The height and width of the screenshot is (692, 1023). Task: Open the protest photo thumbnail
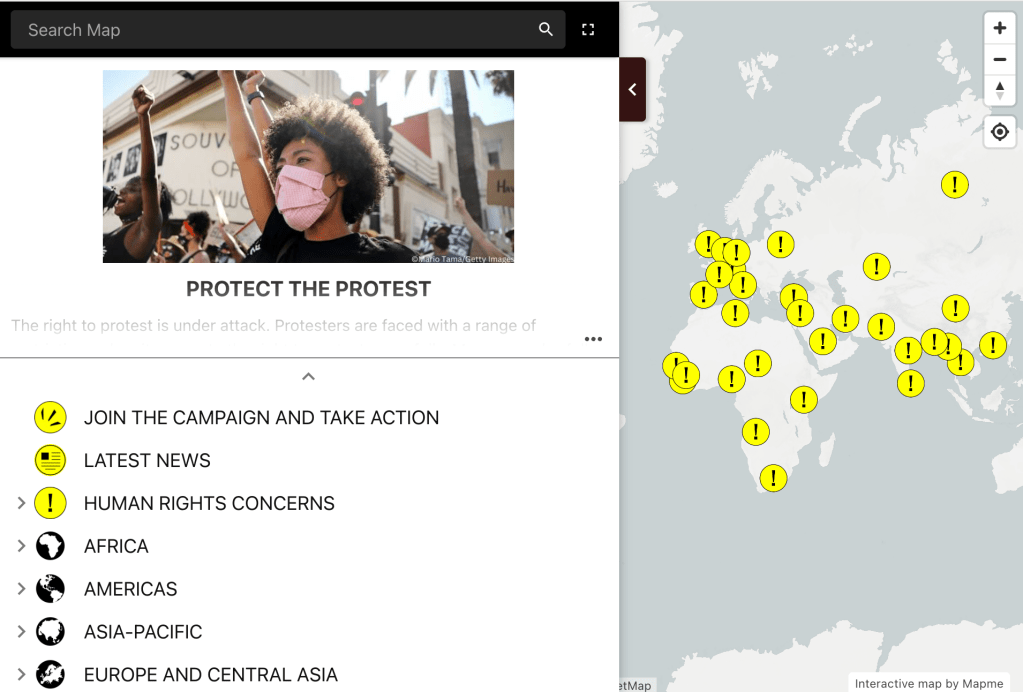point(308,166)
